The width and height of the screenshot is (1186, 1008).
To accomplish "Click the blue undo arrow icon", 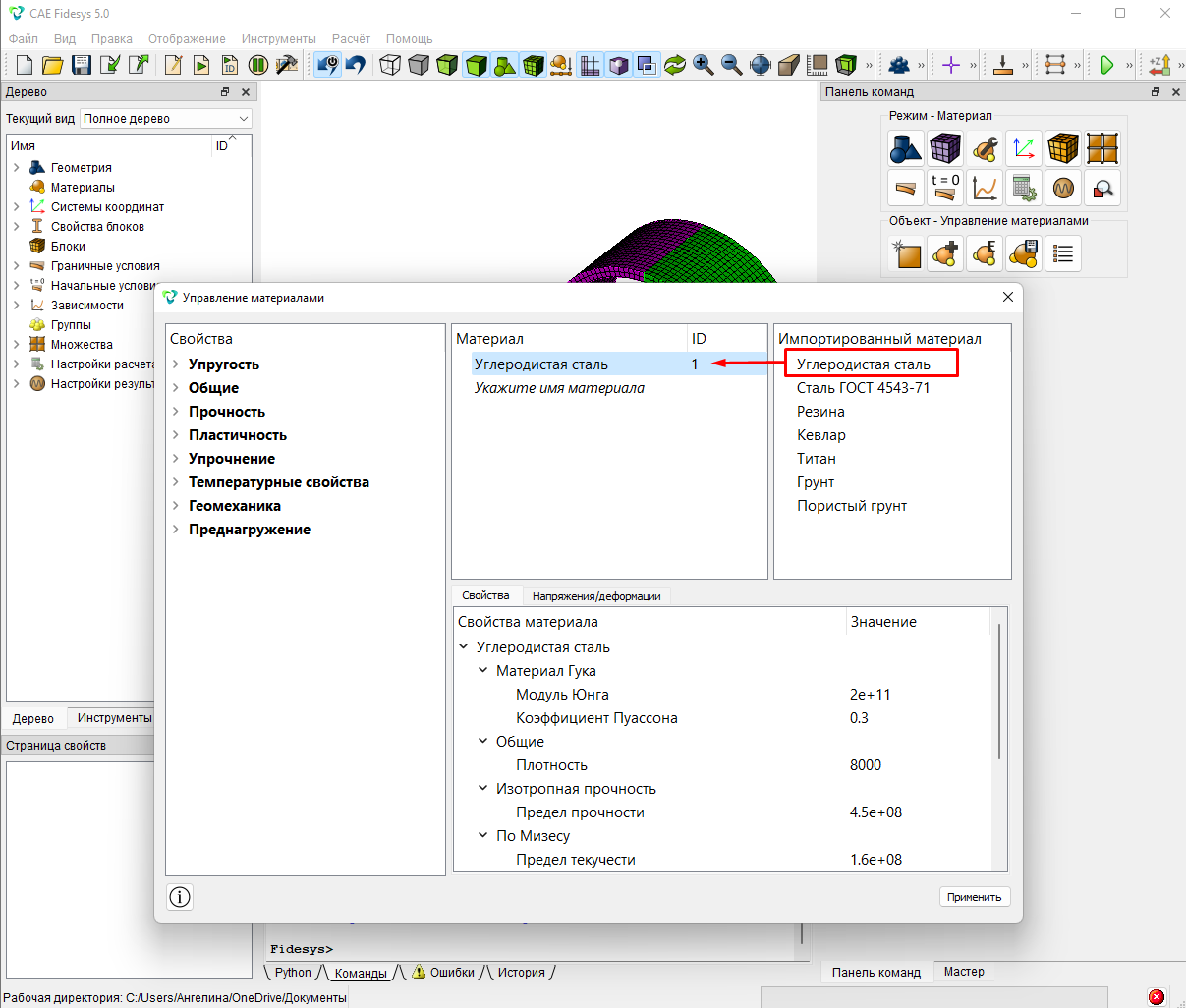I will click(356, 65).
